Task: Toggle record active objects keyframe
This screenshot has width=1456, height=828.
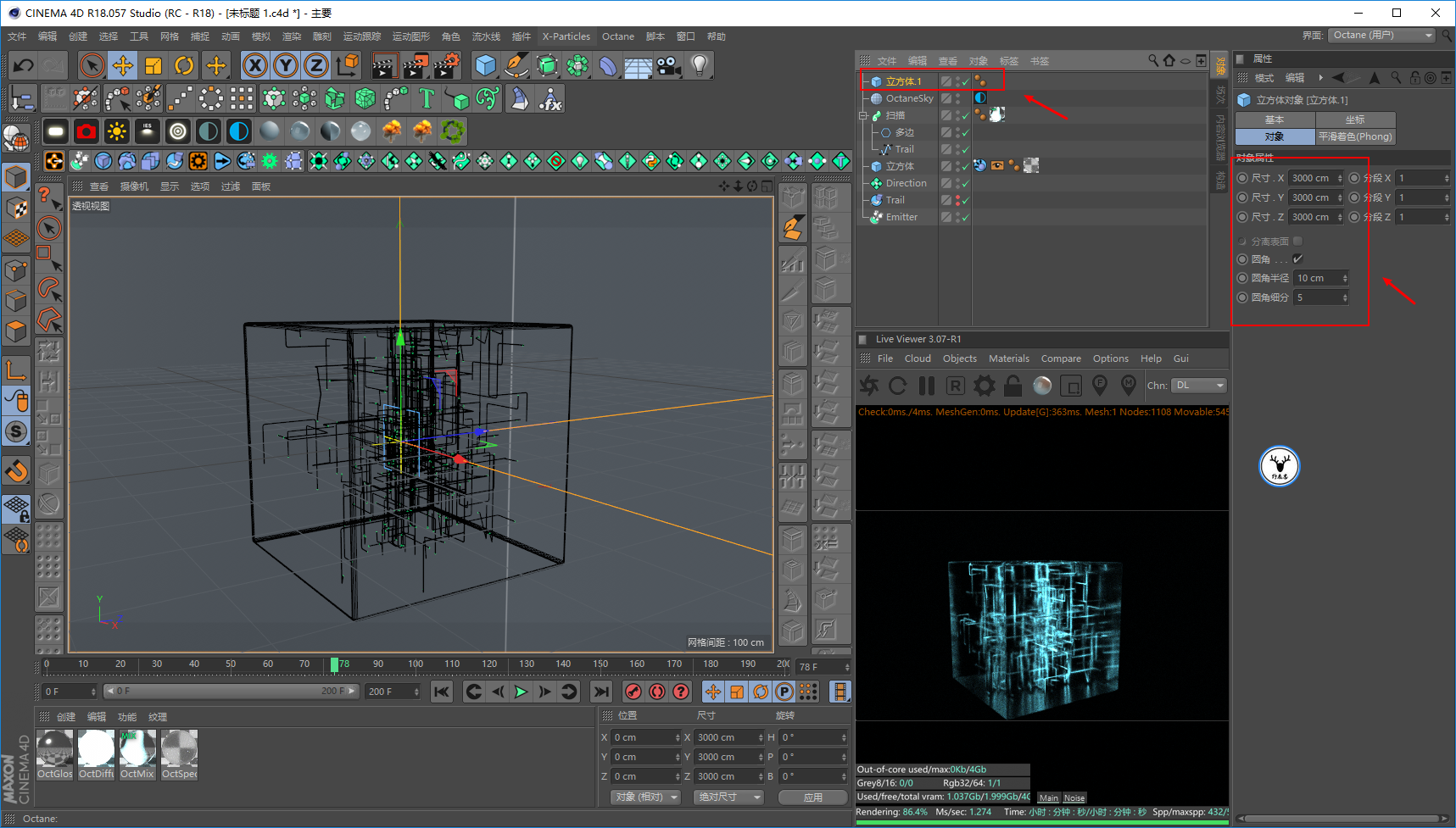Action: 633,692
